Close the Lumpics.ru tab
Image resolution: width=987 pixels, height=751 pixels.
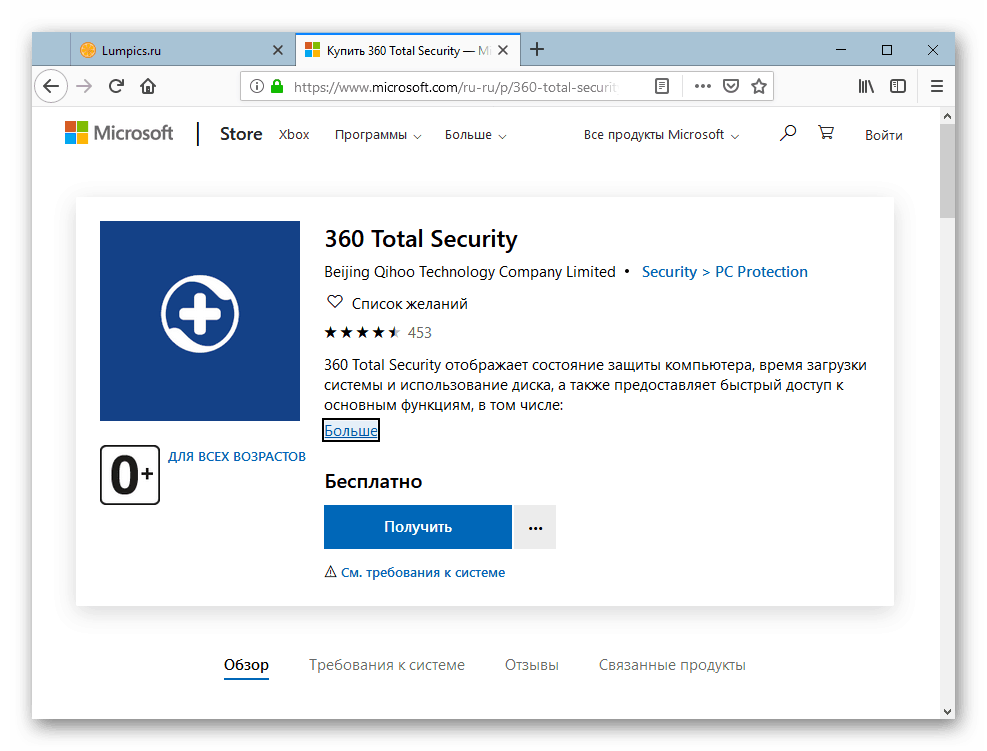[x=278, y=50]
